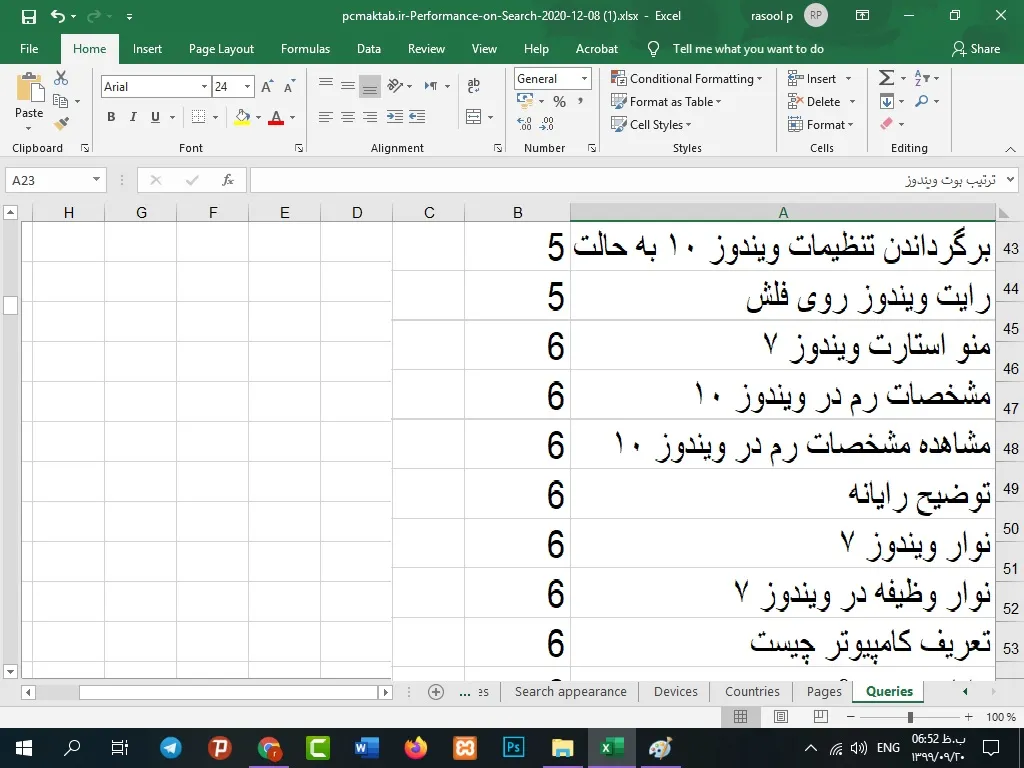Image resolution: width=1024 pixels, height=768 pixels.
Task: Toggle Center horizontal alignment
Action: (x=347, y=117)
